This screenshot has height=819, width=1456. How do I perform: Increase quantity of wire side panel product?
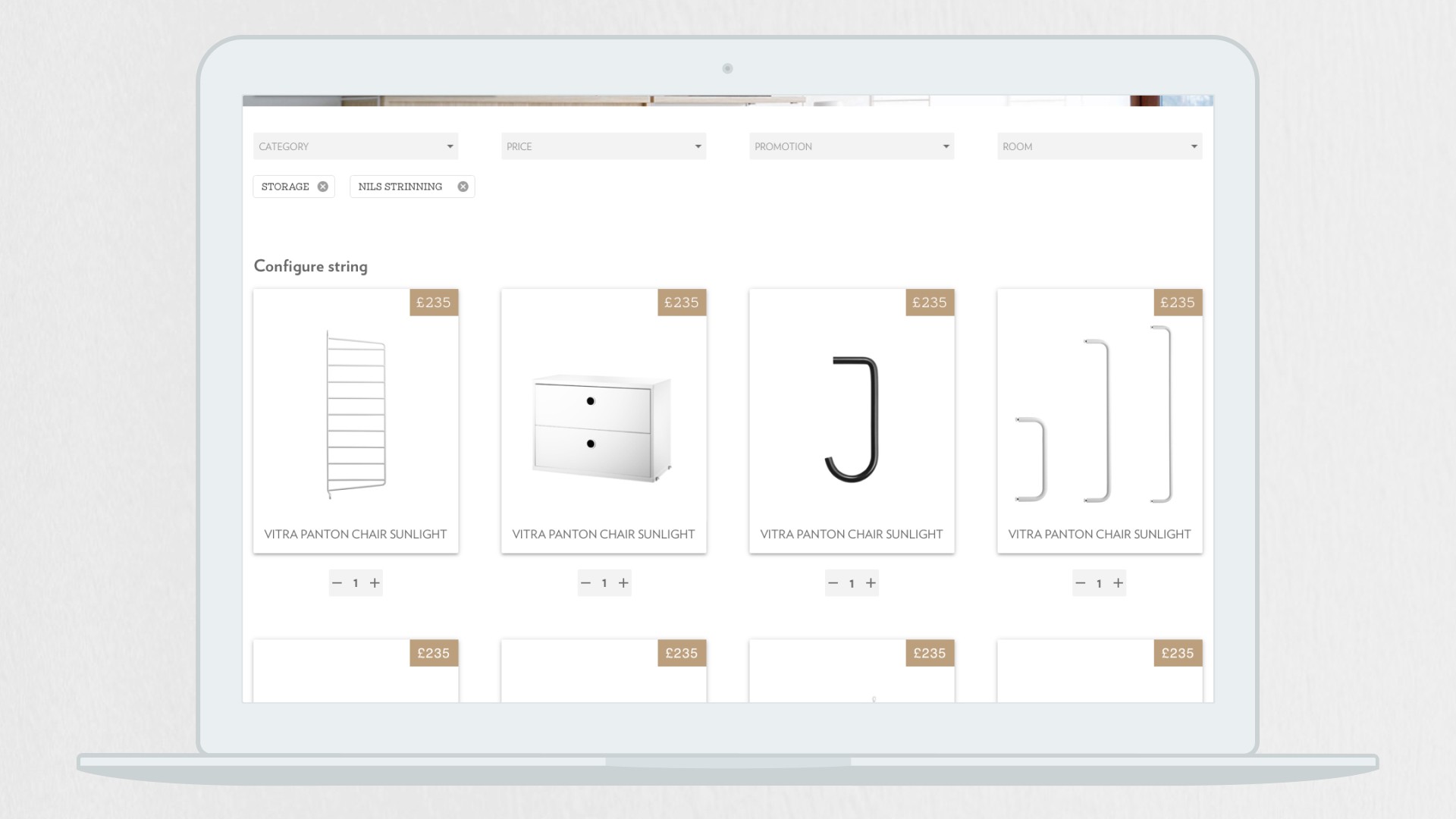pyautogui.click(x=375, y=583)
